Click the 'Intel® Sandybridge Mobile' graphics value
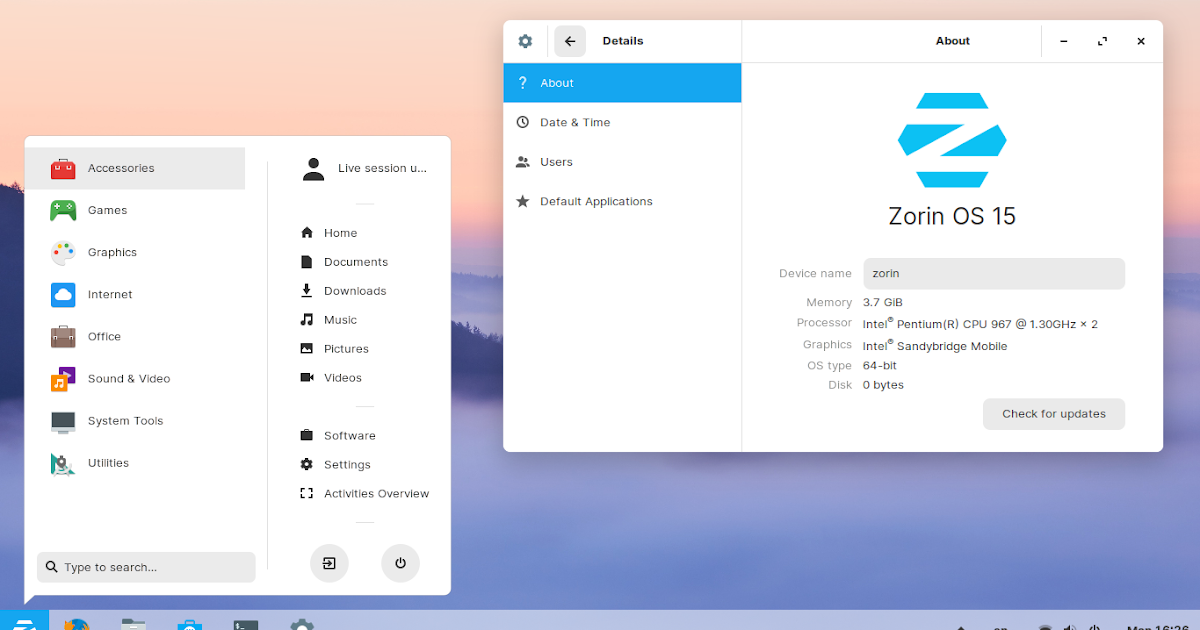 click(x=935, y=346)
